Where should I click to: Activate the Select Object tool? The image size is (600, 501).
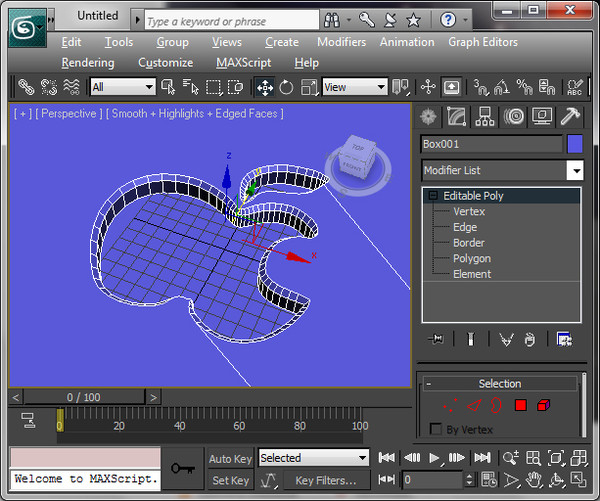point(168,87)
